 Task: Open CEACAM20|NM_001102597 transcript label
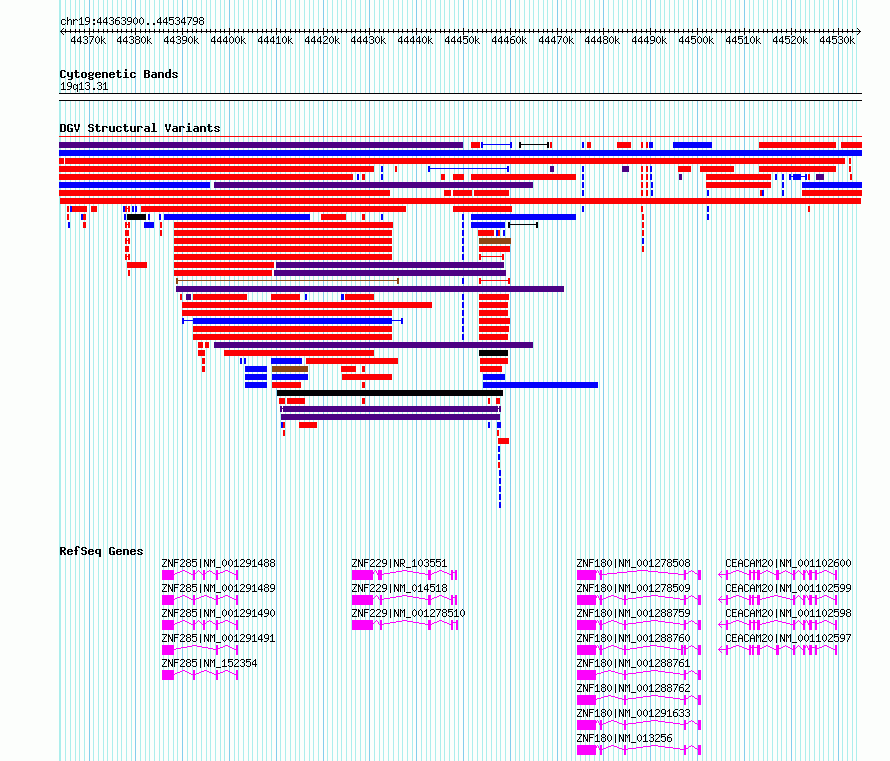[788, 638]
